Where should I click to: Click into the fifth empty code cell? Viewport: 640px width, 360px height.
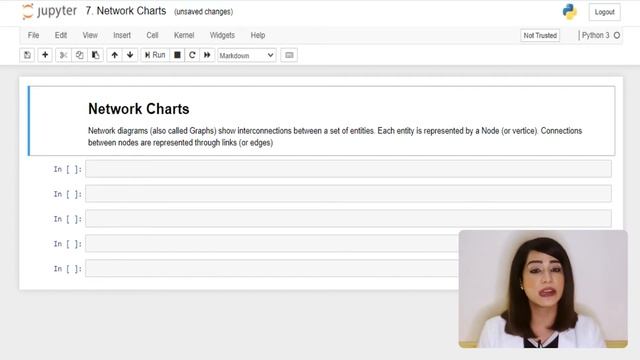pos(271,269)
